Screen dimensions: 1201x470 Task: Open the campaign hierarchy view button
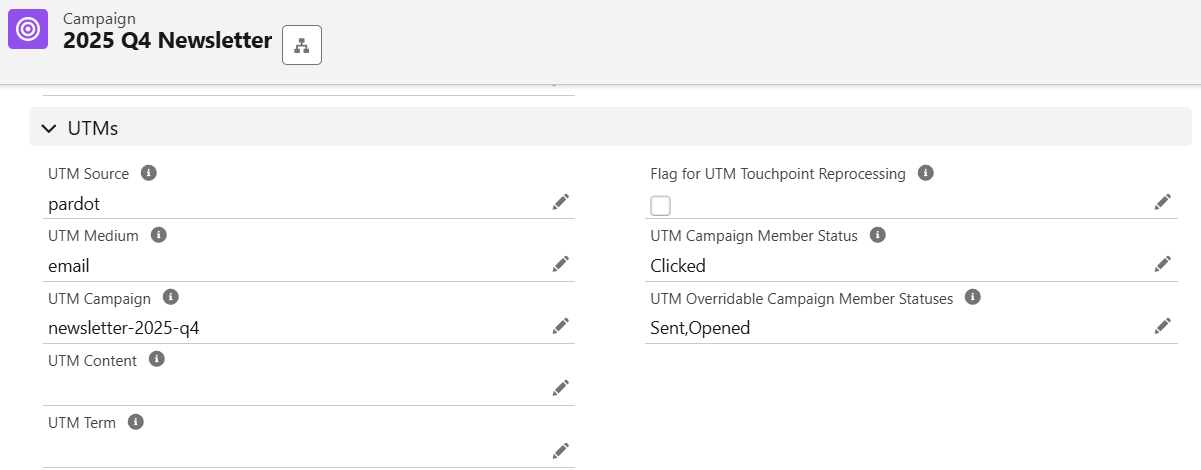click(302, 45)
